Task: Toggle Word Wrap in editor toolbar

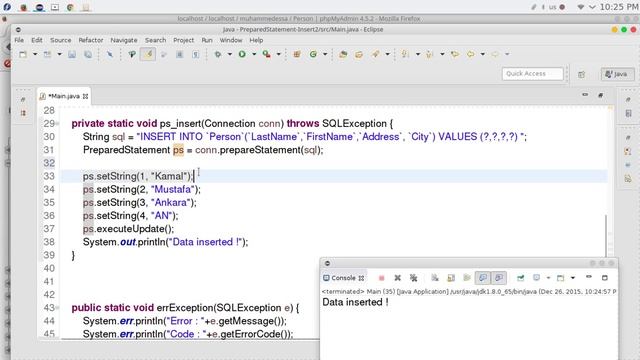Action: coord(164,54)
